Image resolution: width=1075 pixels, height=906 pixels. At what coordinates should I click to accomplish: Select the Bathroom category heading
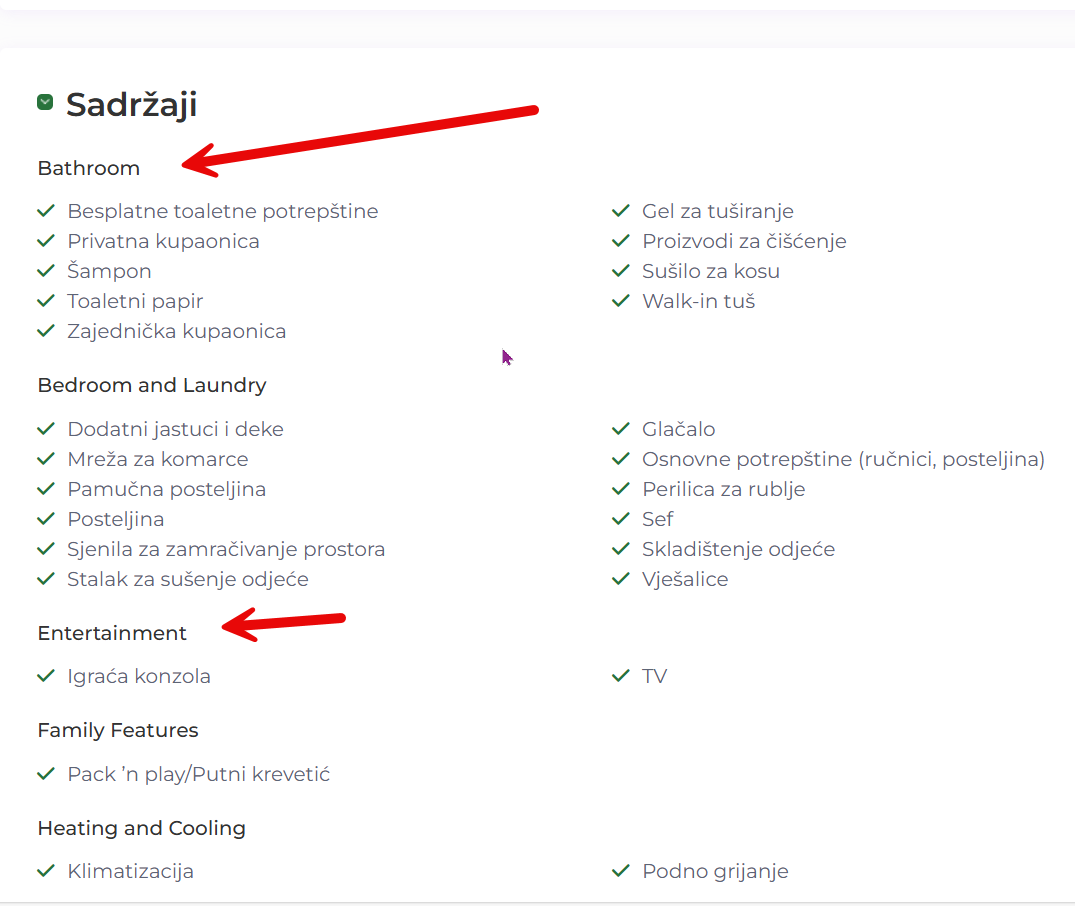(x=89, y=168)
